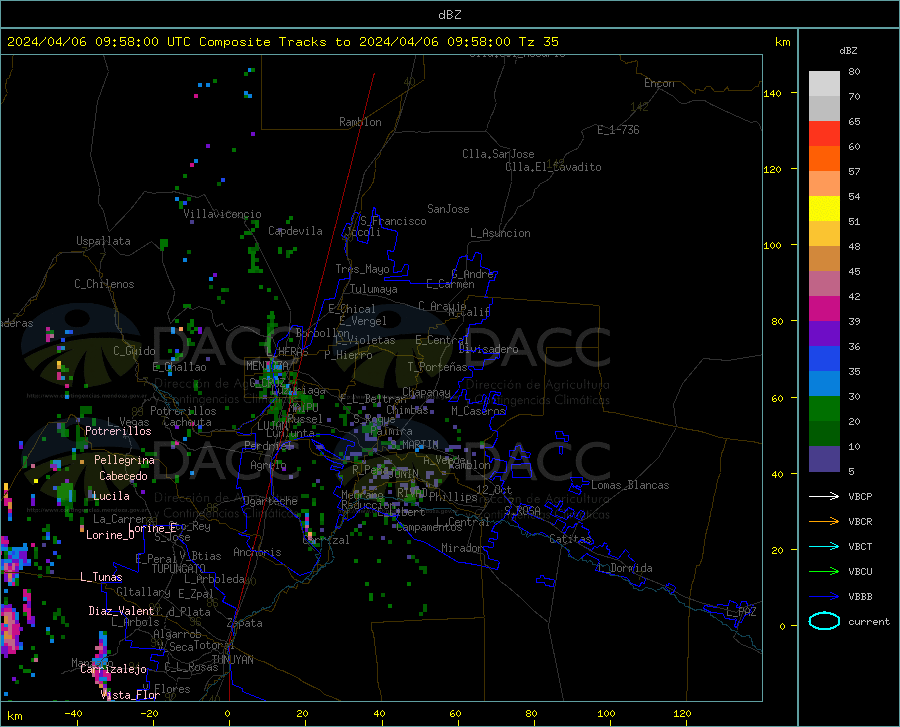Click the 'Mirador' map label
The image size is (900, 727).
point(462,548)
